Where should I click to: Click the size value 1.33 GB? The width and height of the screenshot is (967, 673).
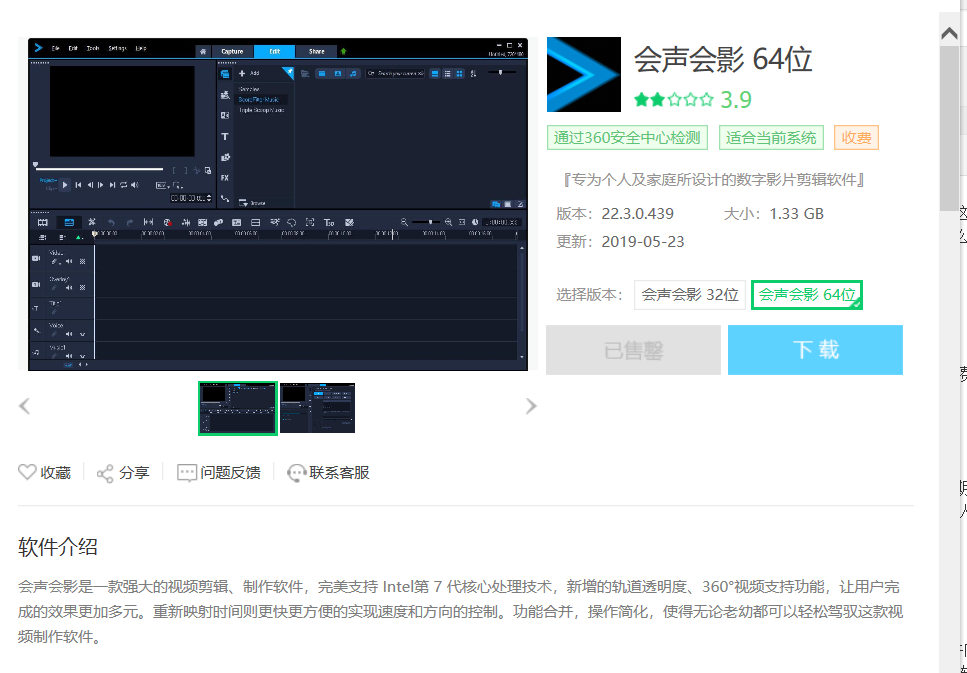click(x=796, y=214)
